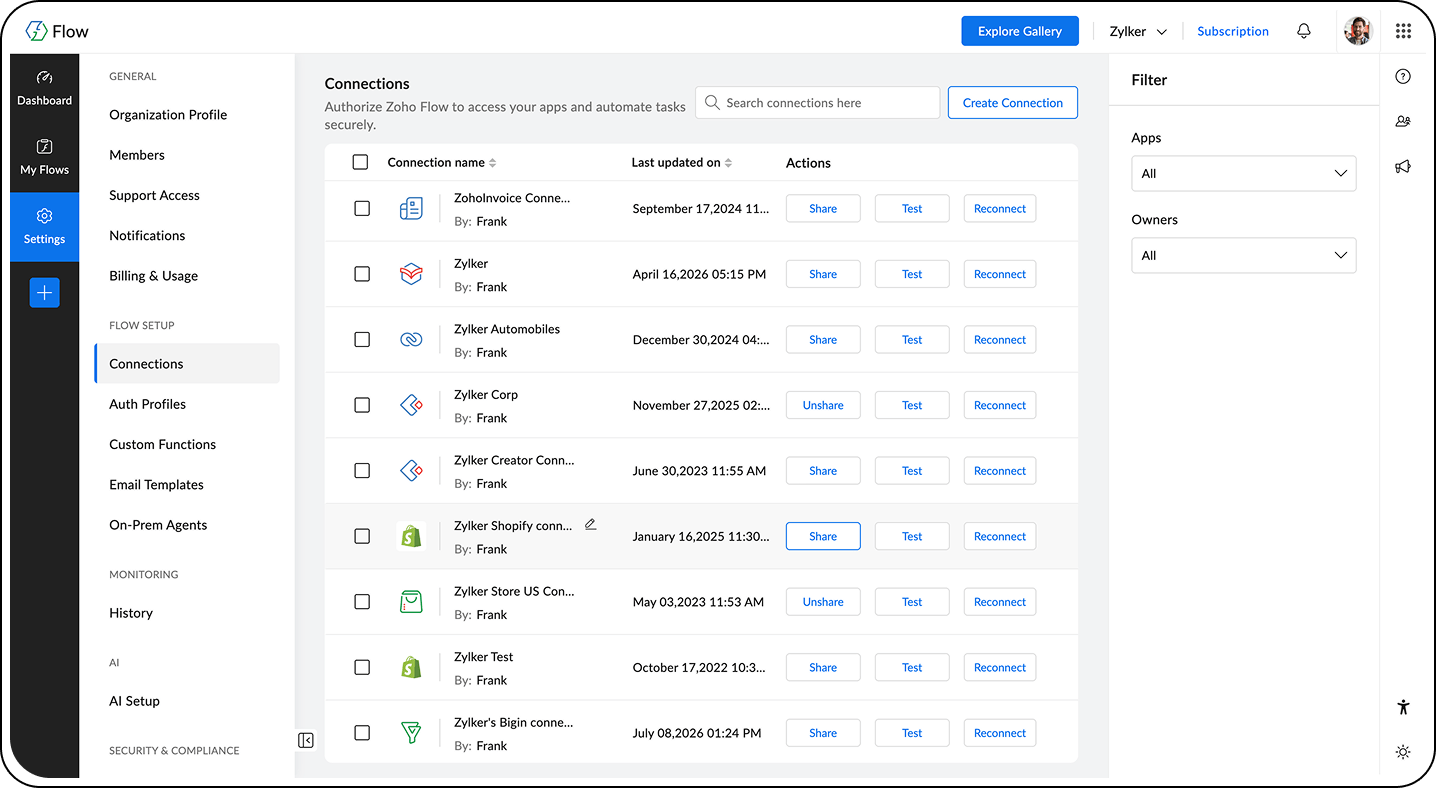Open the Apps filter dropdown

tap(1244, 173)
